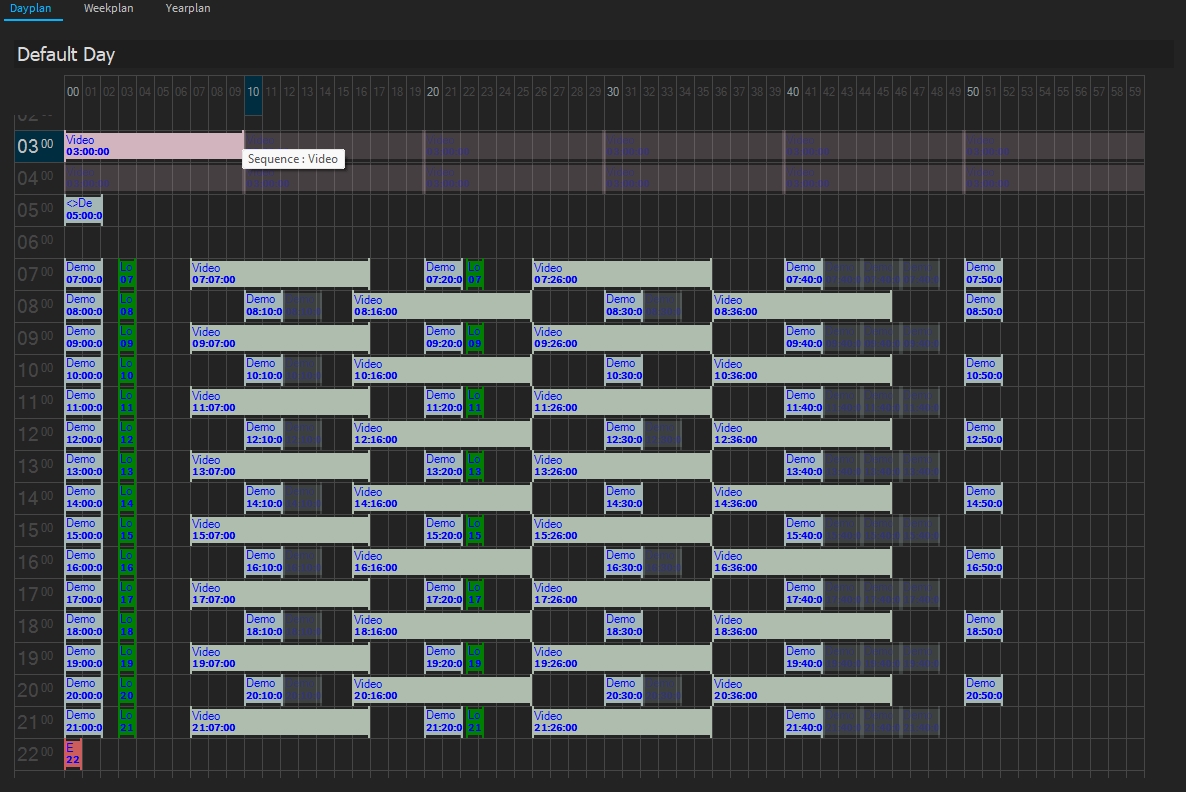Viewport: 1186px width, 792px height.
Task: Click the minute 30 column header
Action: click(613, 91)
